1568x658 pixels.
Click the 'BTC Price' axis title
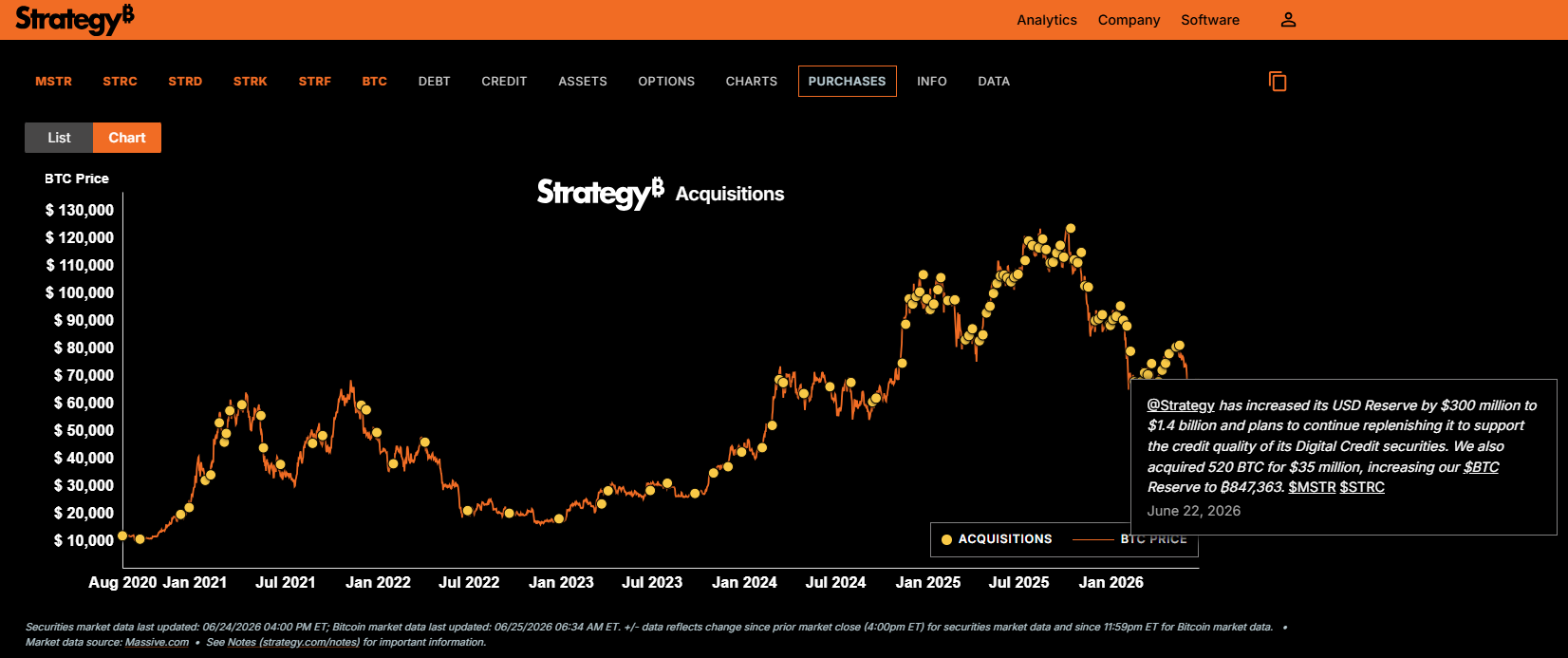pyautogui.click(x=77, y=179)
